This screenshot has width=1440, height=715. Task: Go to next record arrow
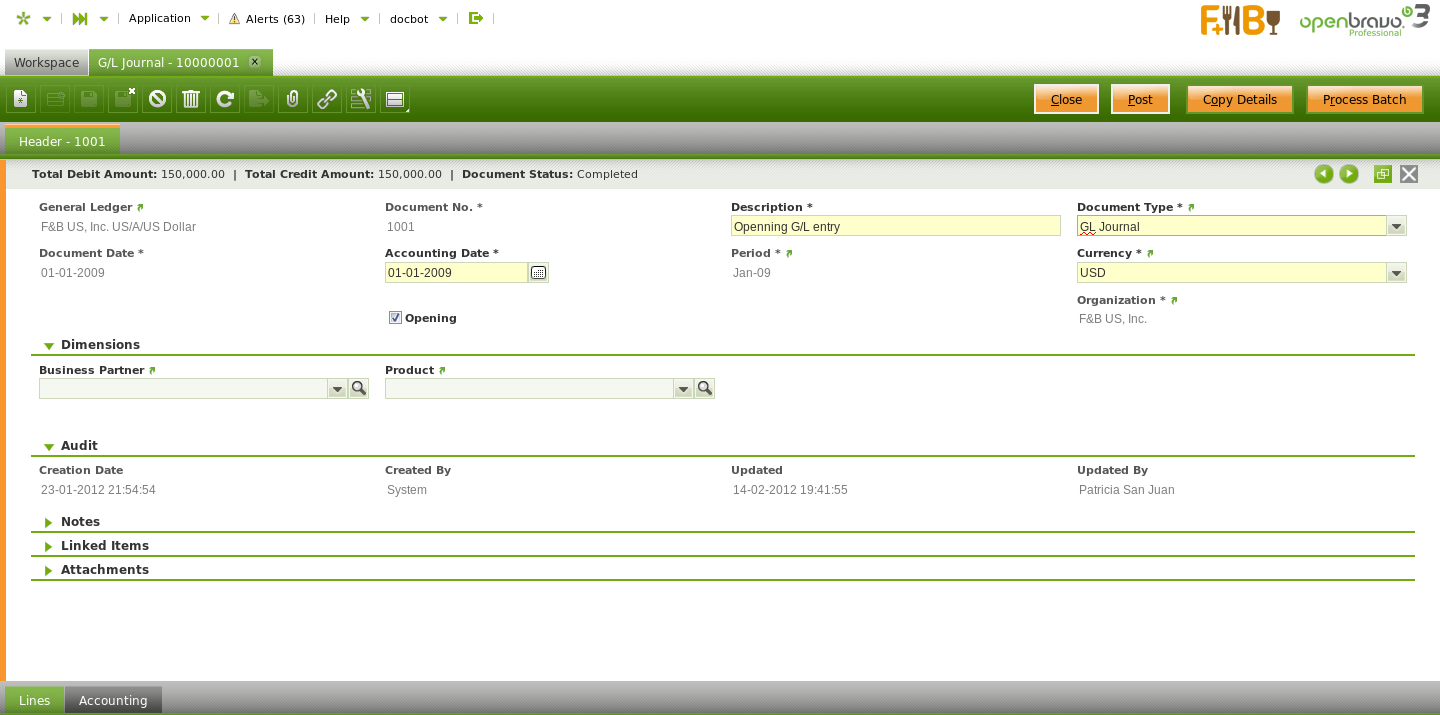click(1349, 174)
